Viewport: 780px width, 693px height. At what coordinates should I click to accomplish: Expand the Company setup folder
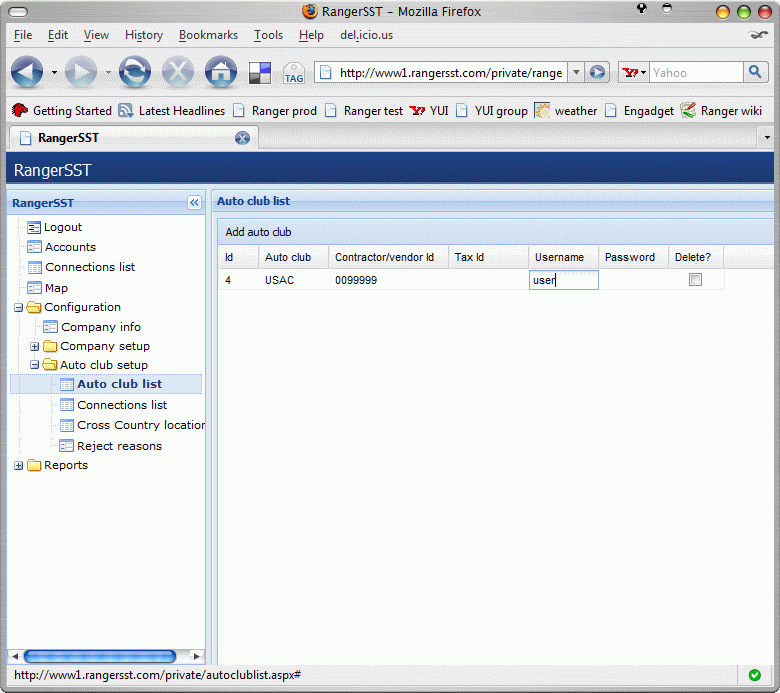tap(35, 346)
